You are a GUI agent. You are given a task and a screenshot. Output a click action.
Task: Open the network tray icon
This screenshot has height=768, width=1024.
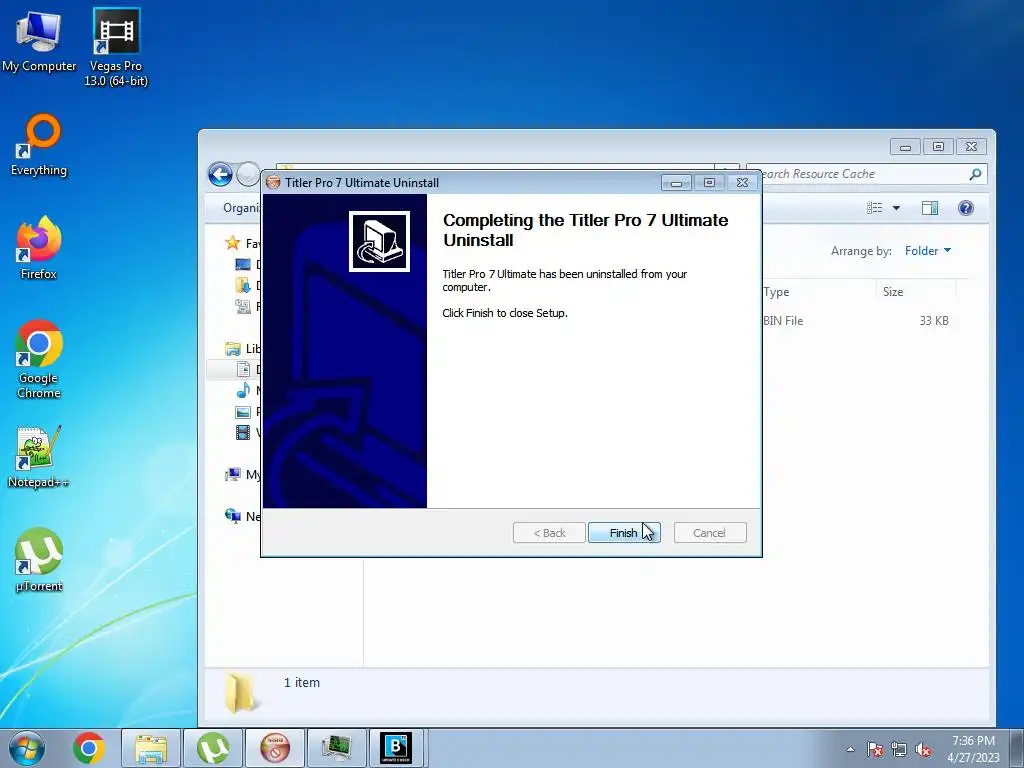899,749
